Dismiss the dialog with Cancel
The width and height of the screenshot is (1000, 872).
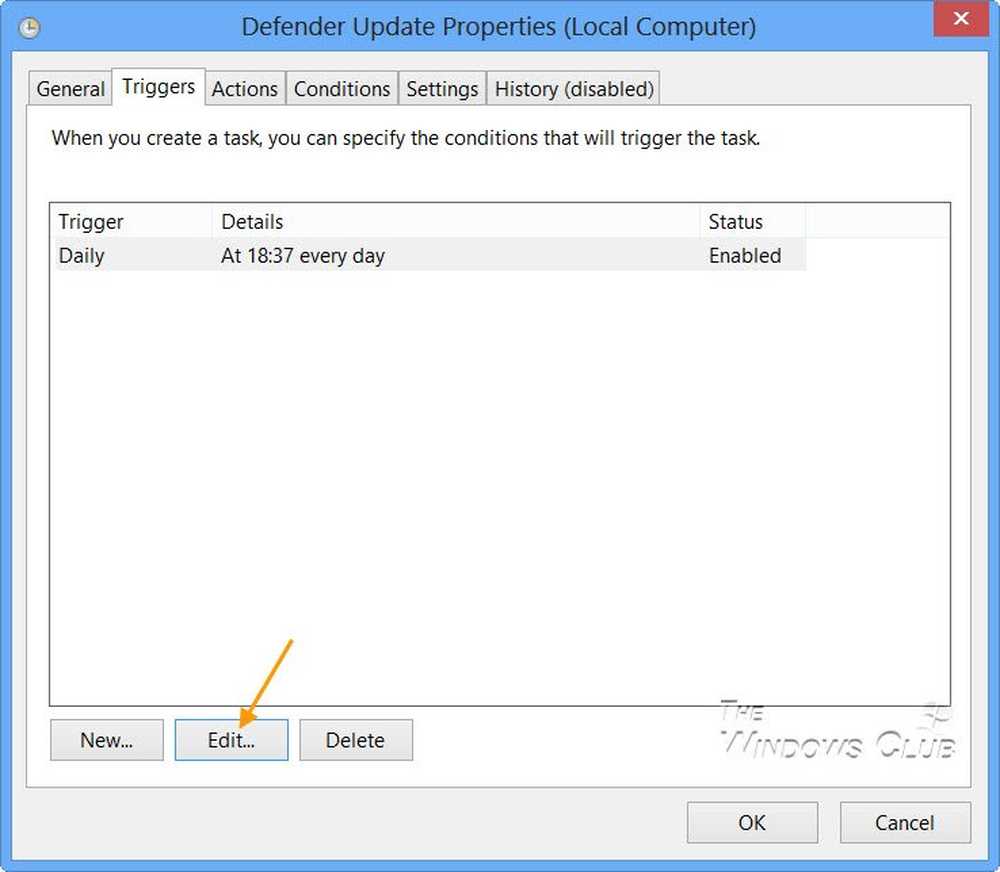point(905,822)
